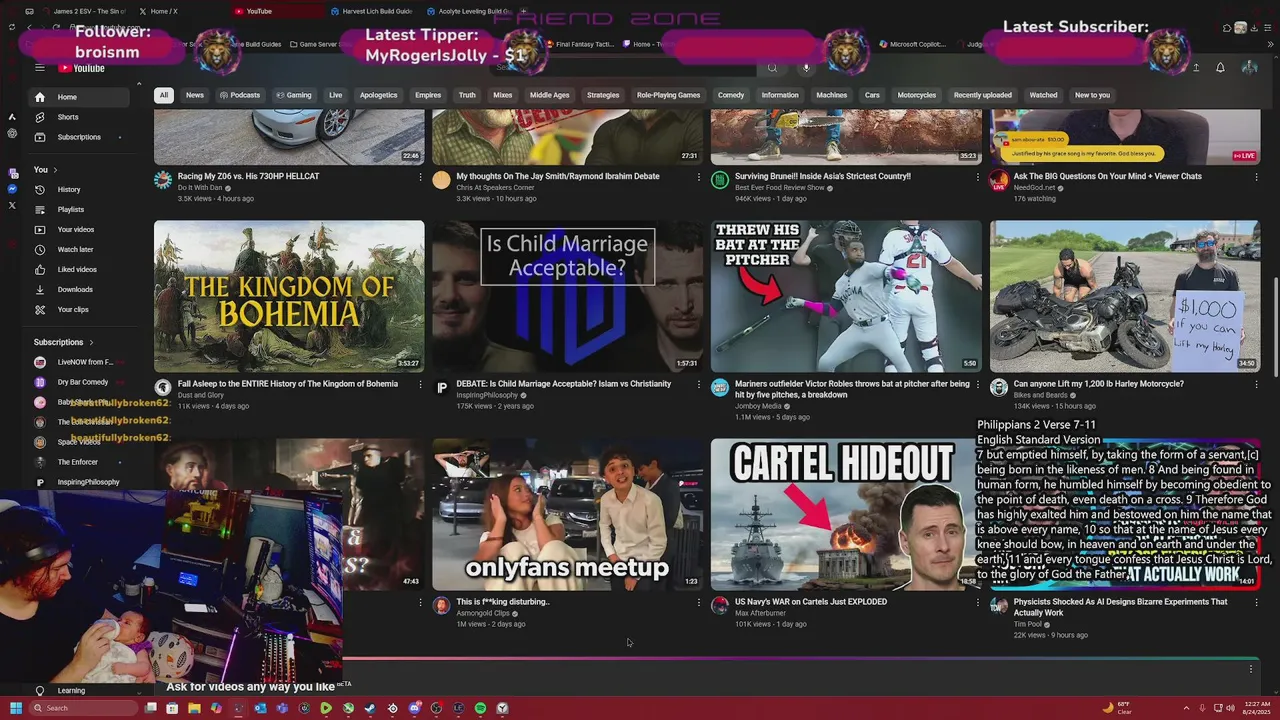Open the Max Afterburner channel avatar
Screen dimensions: 1280x720
tap(720, 606)
